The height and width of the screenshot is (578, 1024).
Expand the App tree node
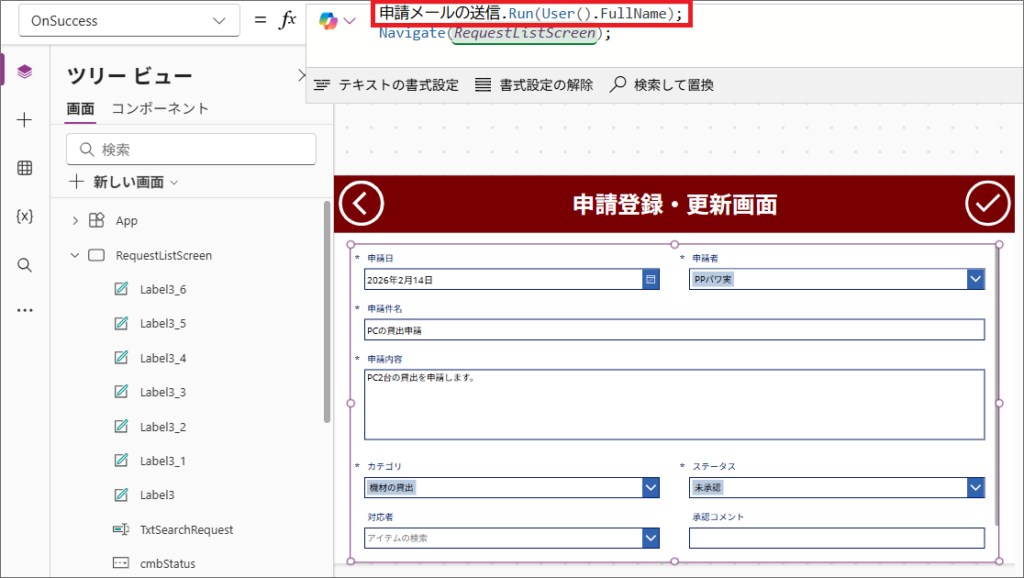[75, 221]
